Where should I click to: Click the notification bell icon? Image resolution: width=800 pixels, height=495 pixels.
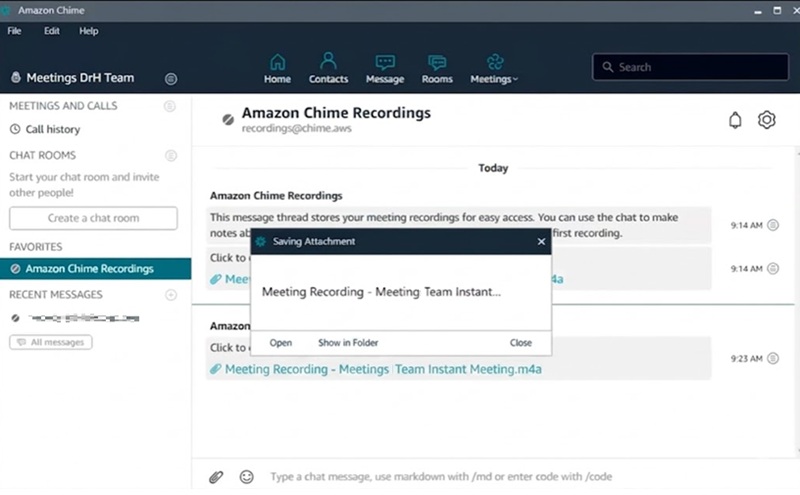(x=735, y=120)
